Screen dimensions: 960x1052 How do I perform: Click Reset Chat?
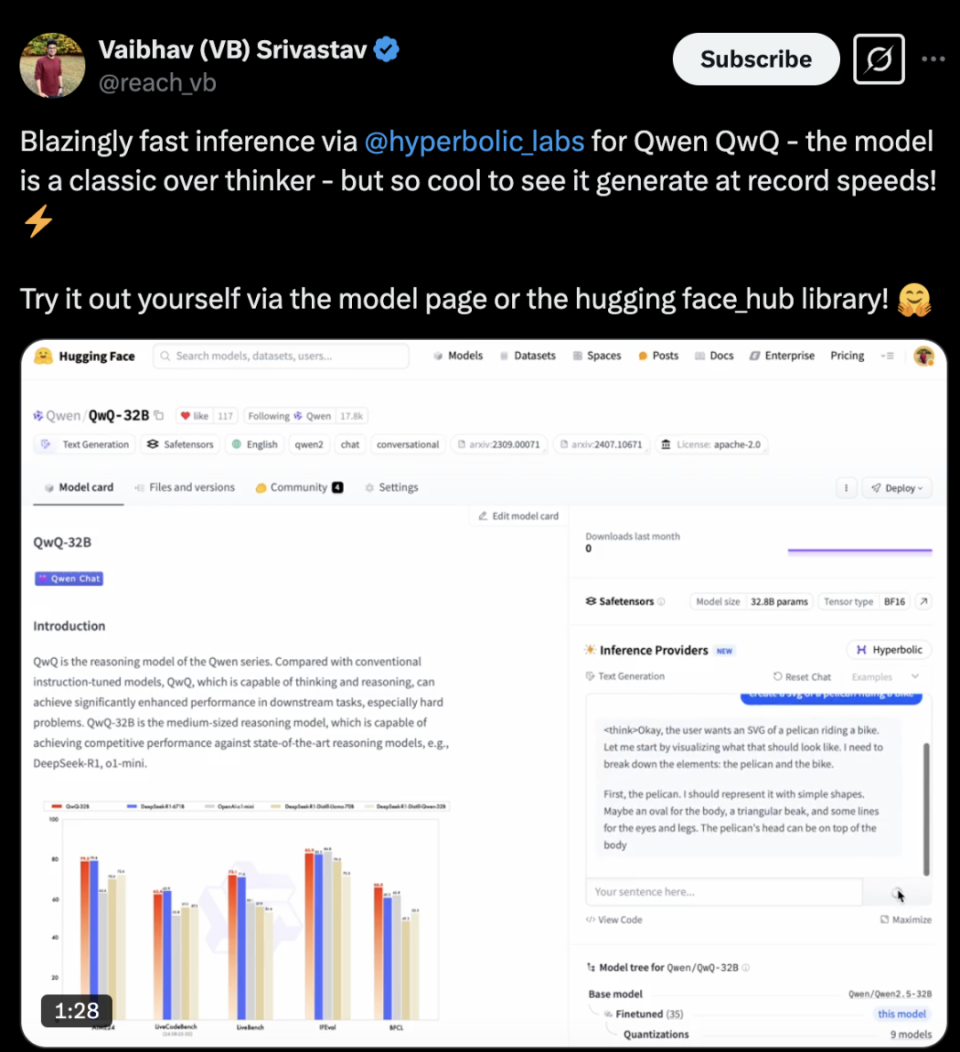tap(802, 677)
